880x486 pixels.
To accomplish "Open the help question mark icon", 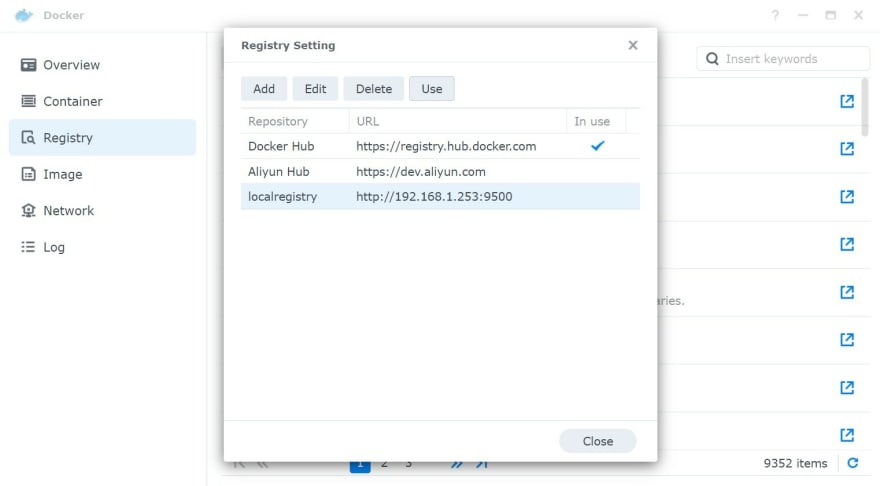I will coord(775,15).
